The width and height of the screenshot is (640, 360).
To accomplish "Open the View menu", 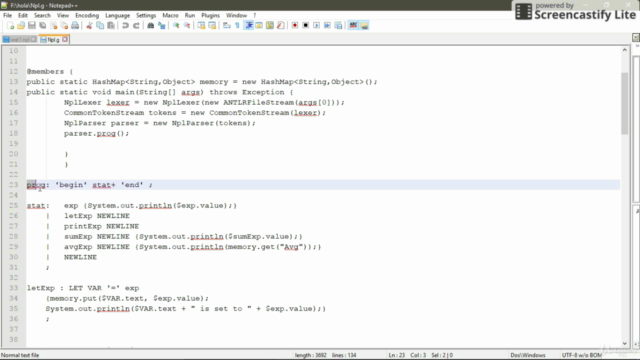I will (x=63, y=16).
